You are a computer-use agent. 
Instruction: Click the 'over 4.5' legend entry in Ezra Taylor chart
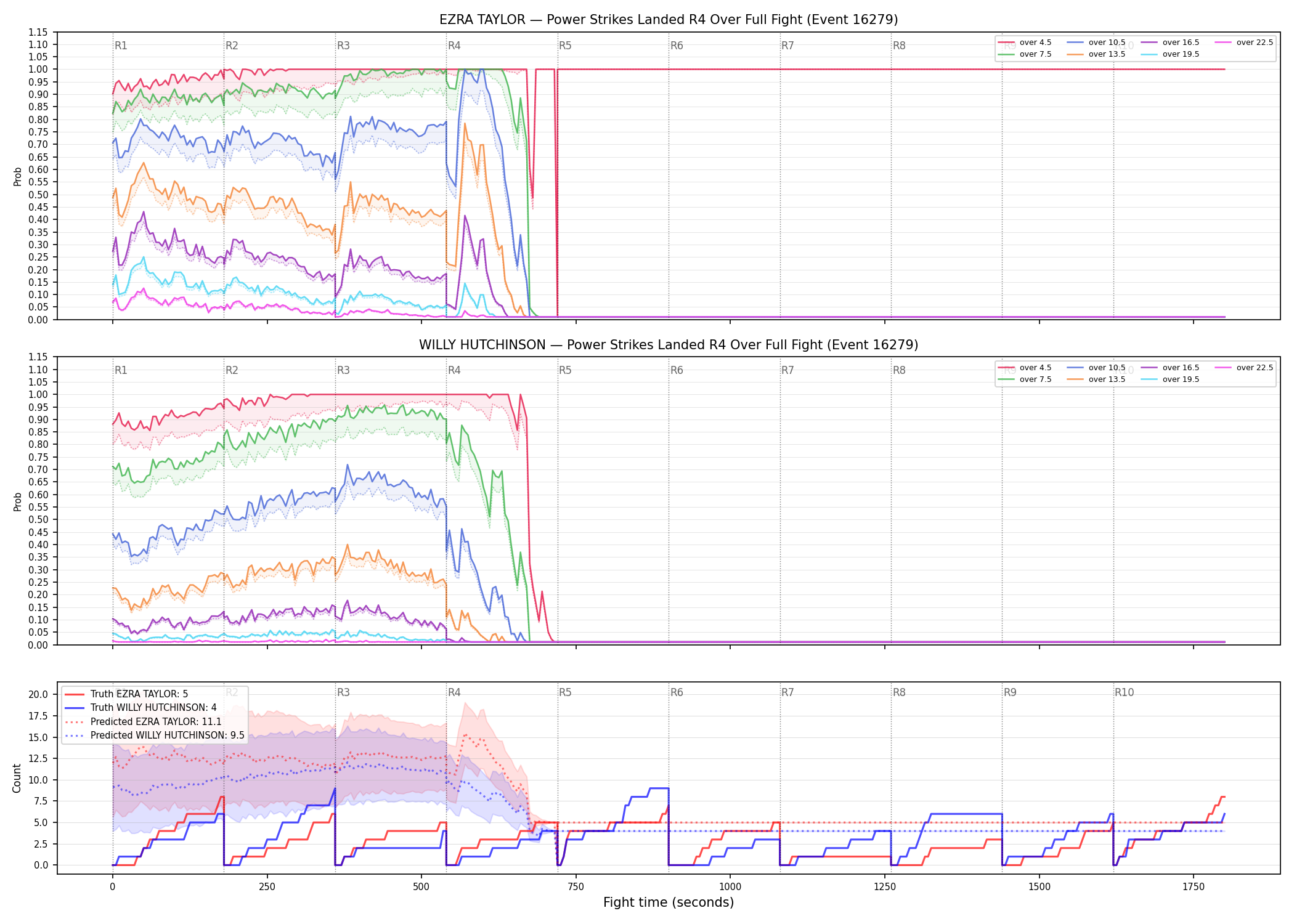[1025, 43]
